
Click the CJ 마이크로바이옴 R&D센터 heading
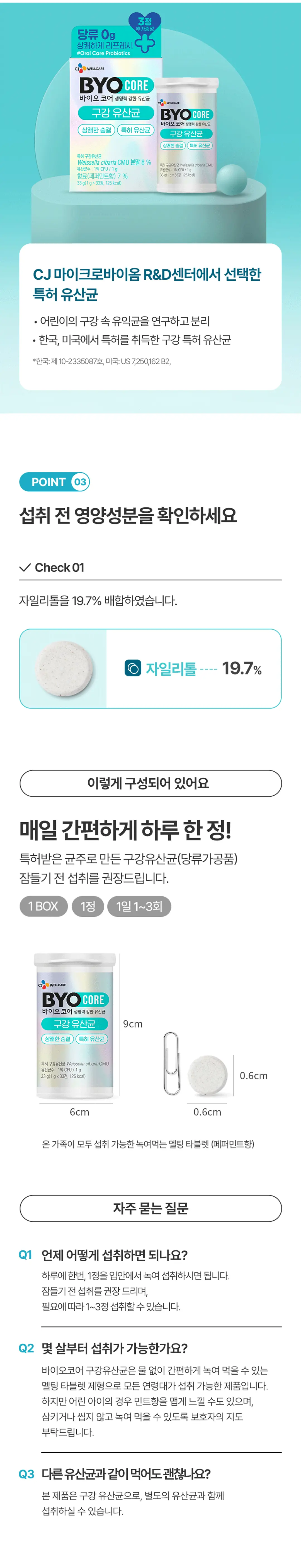tap(147, 284)
